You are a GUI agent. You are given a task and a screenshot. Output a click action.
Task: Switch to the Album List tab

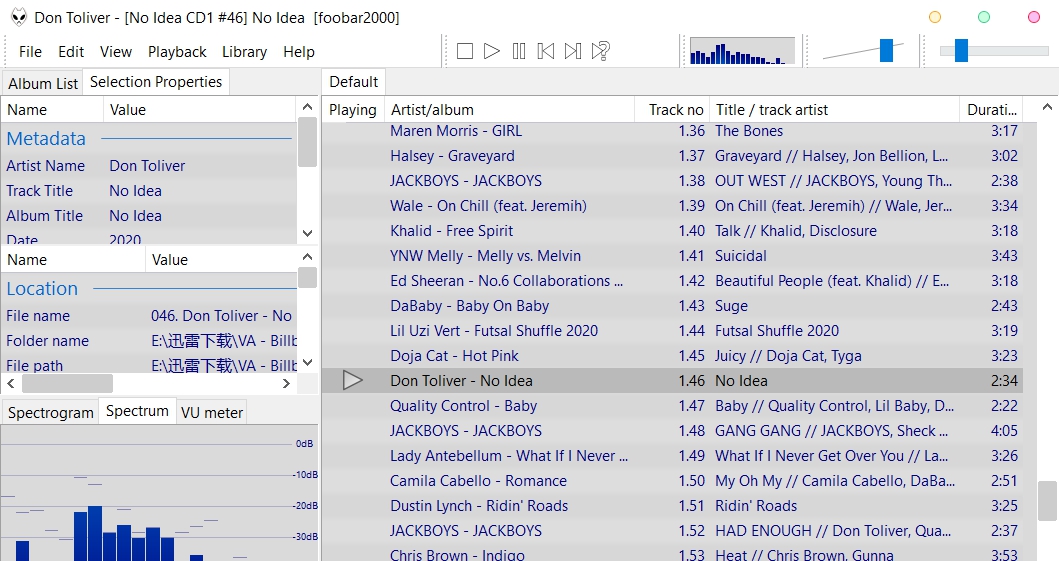tap(43, 83)
